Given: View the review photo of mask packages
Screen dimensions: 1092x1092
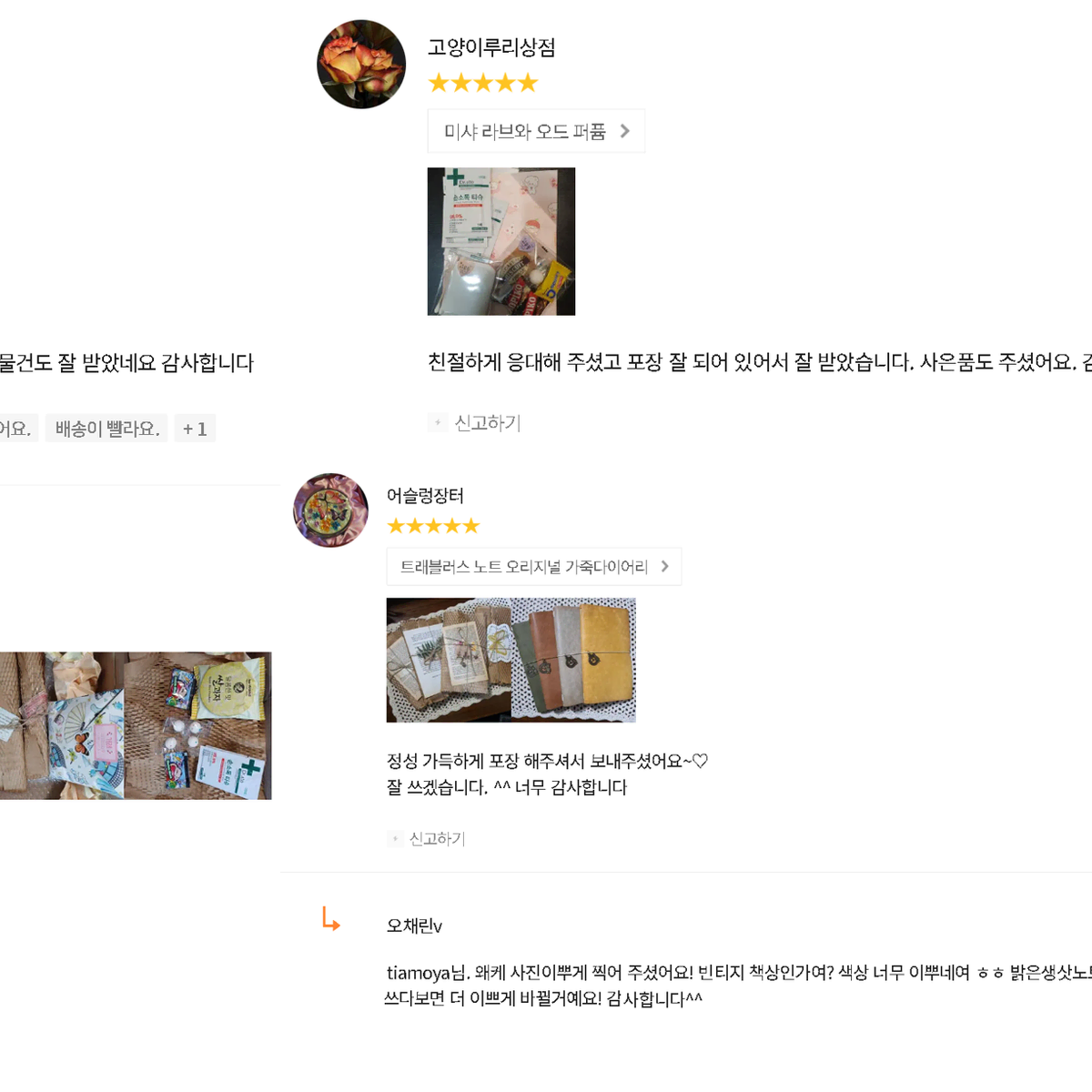Looking at the screenshot, I should tap(501, 241).
